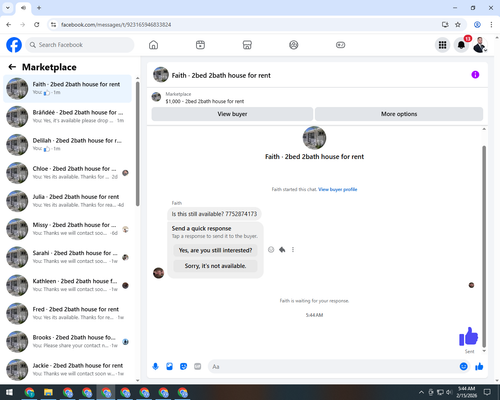Click the Search Facebook field
The image size is (500, 400).
[x=80, y=45]
